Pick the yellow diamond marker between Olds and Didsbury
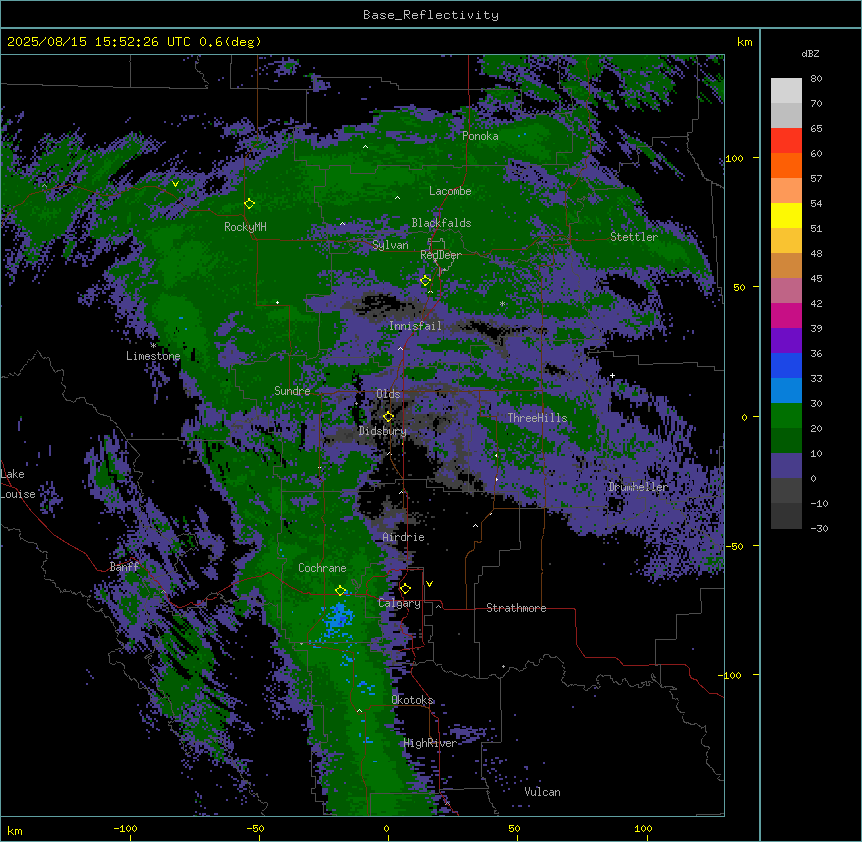 click(389, 417)
